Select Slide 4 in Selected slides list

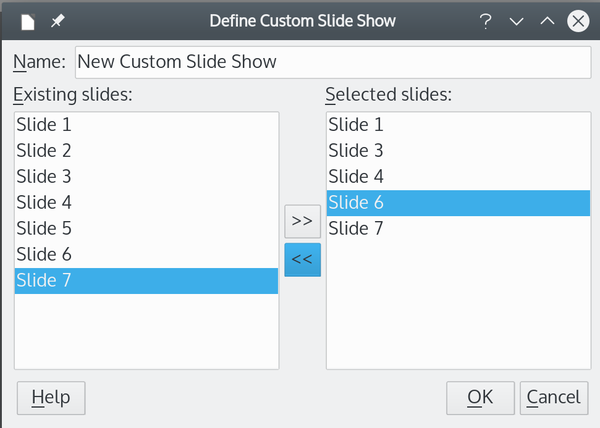click(x=458, y=177)
